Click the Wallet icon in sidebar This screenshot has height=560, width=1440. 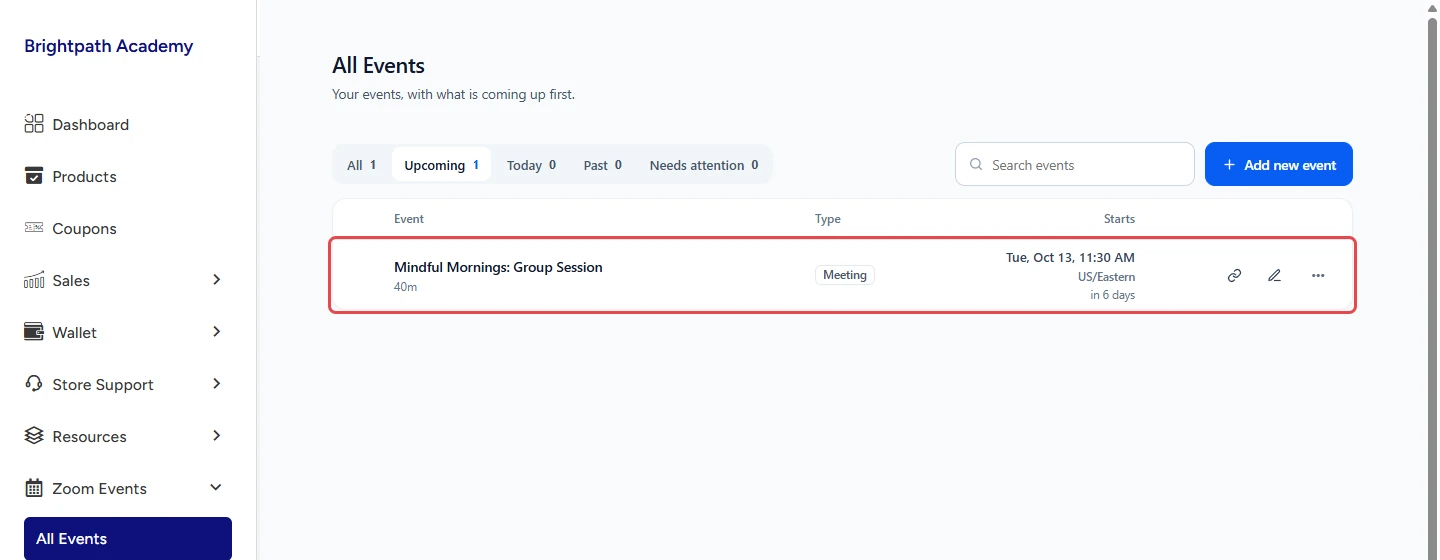pyautogui.click(x=34, y=332)
